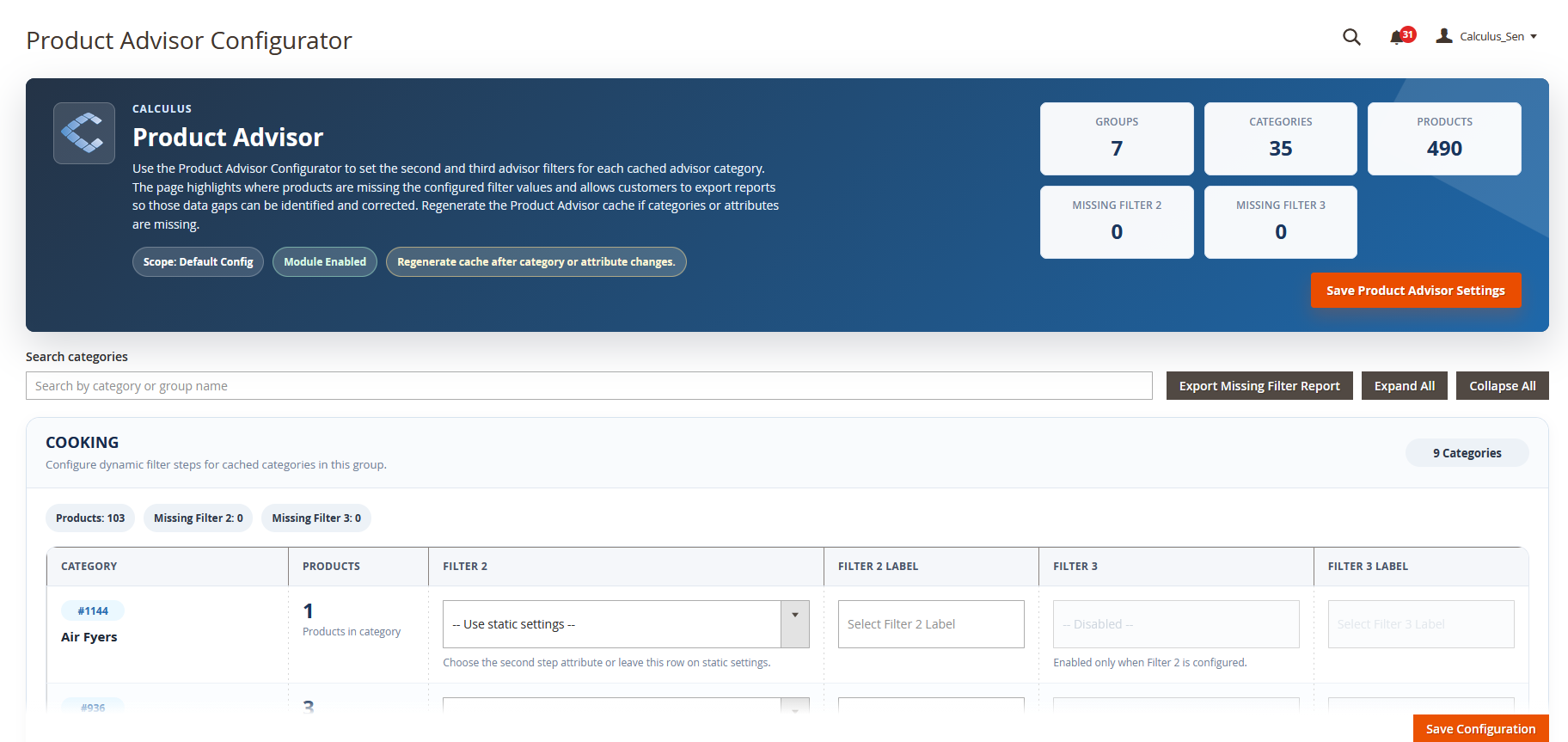Click the Products 490 stat card
This screenshot has width=1568, height=742.
1444,138
